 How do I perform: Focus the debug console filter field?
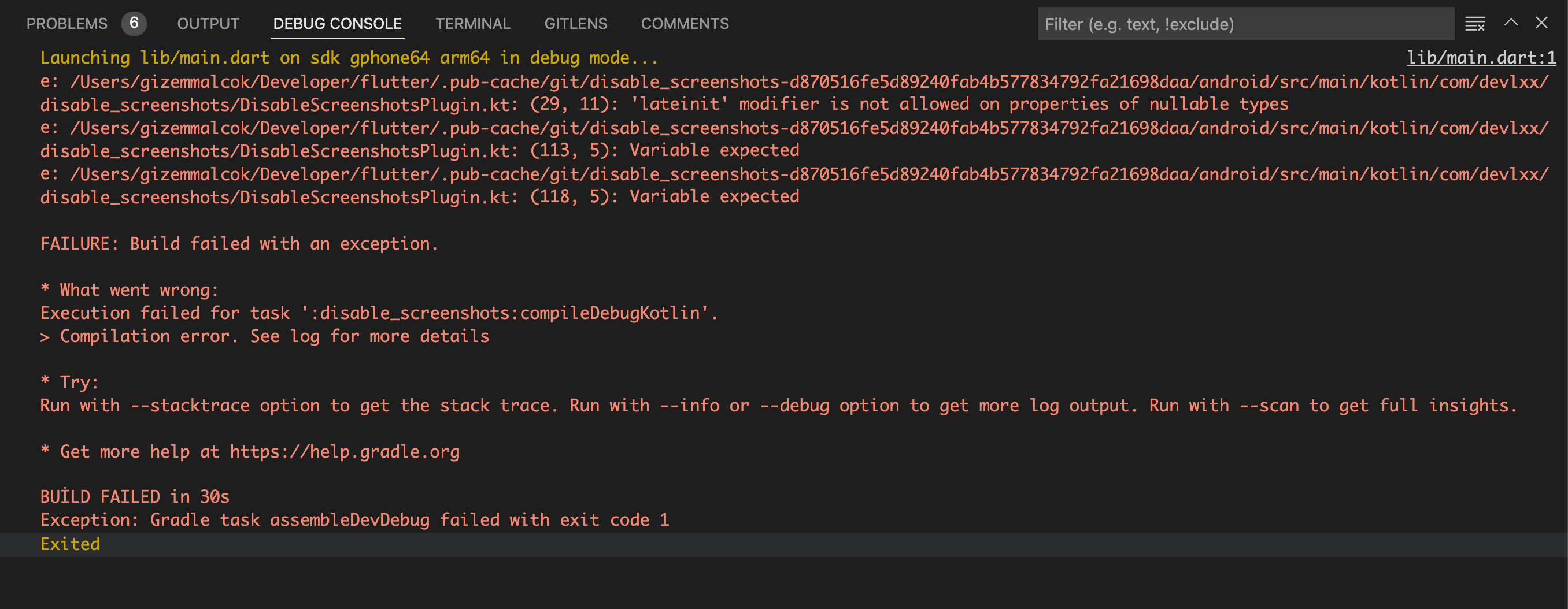click(1246, 24)
